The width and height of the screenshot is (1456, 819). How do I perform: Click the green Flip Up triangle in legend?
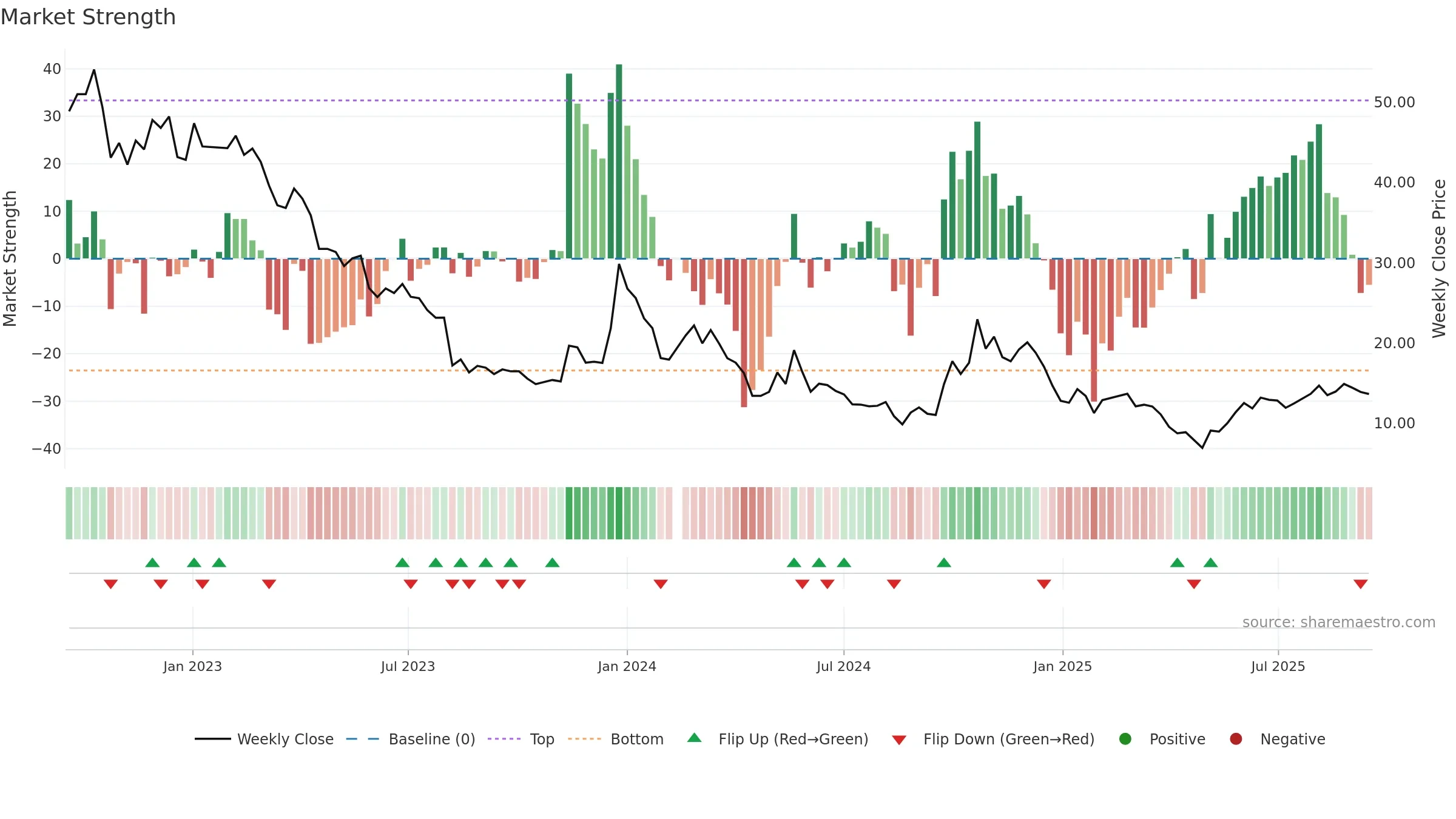695,738
